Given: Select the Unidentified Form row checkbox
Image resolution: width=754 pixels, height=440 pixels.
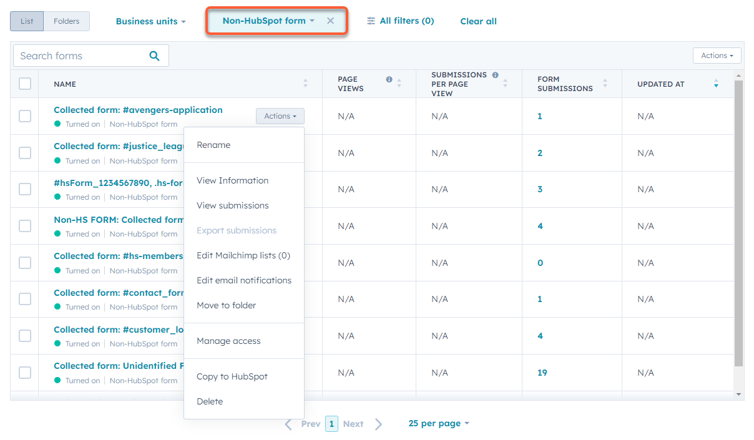Looking at the screenshot, I should pyautogui.click(x=25, y=373).
